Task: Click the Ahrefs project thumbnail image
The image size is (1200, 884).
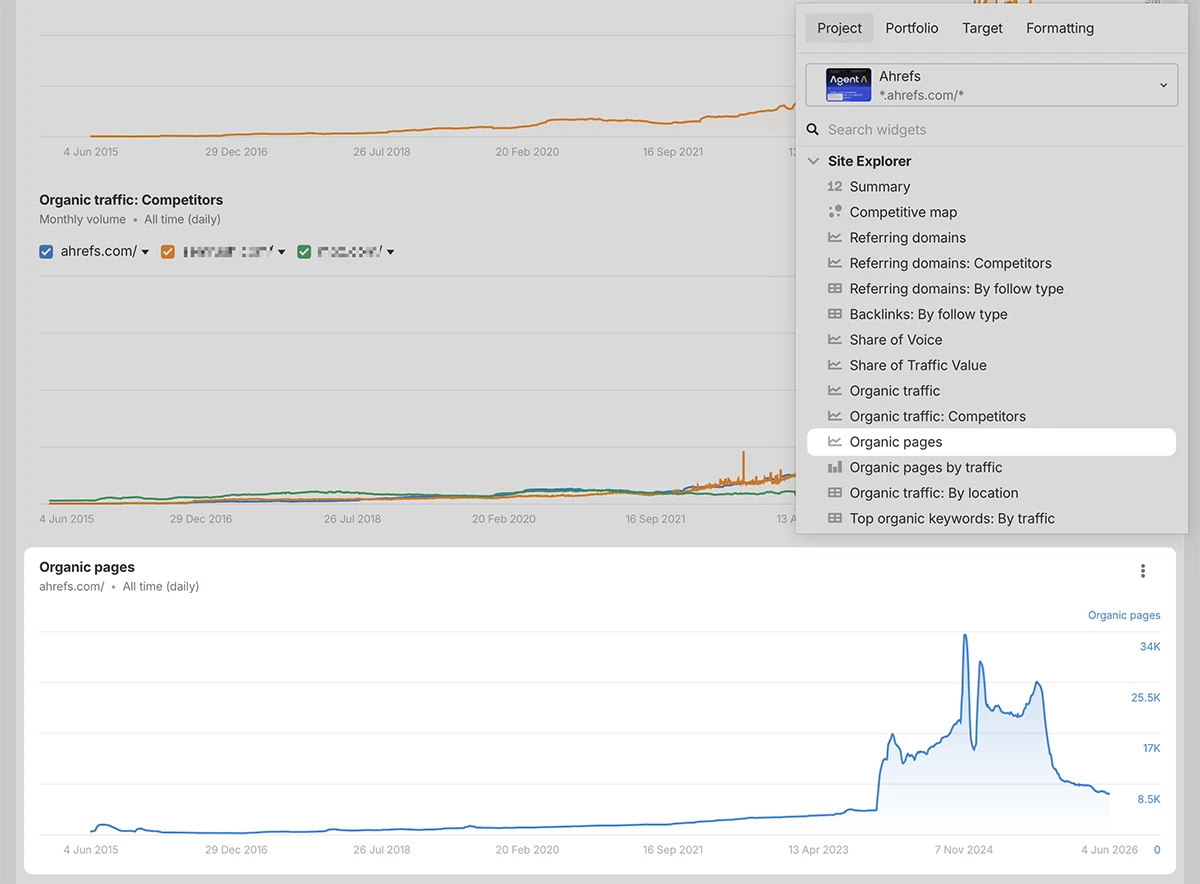Action: pyautogui.click(x=848, y=85)
